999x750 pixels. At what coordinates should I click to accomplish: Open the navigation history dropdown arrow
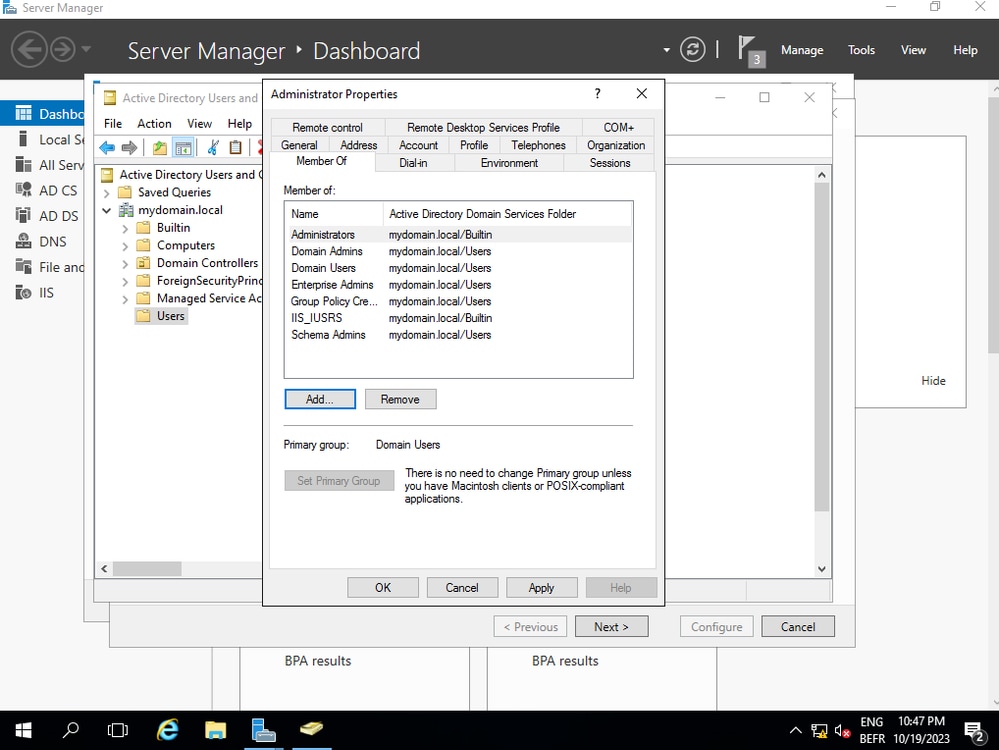[86, 49]
